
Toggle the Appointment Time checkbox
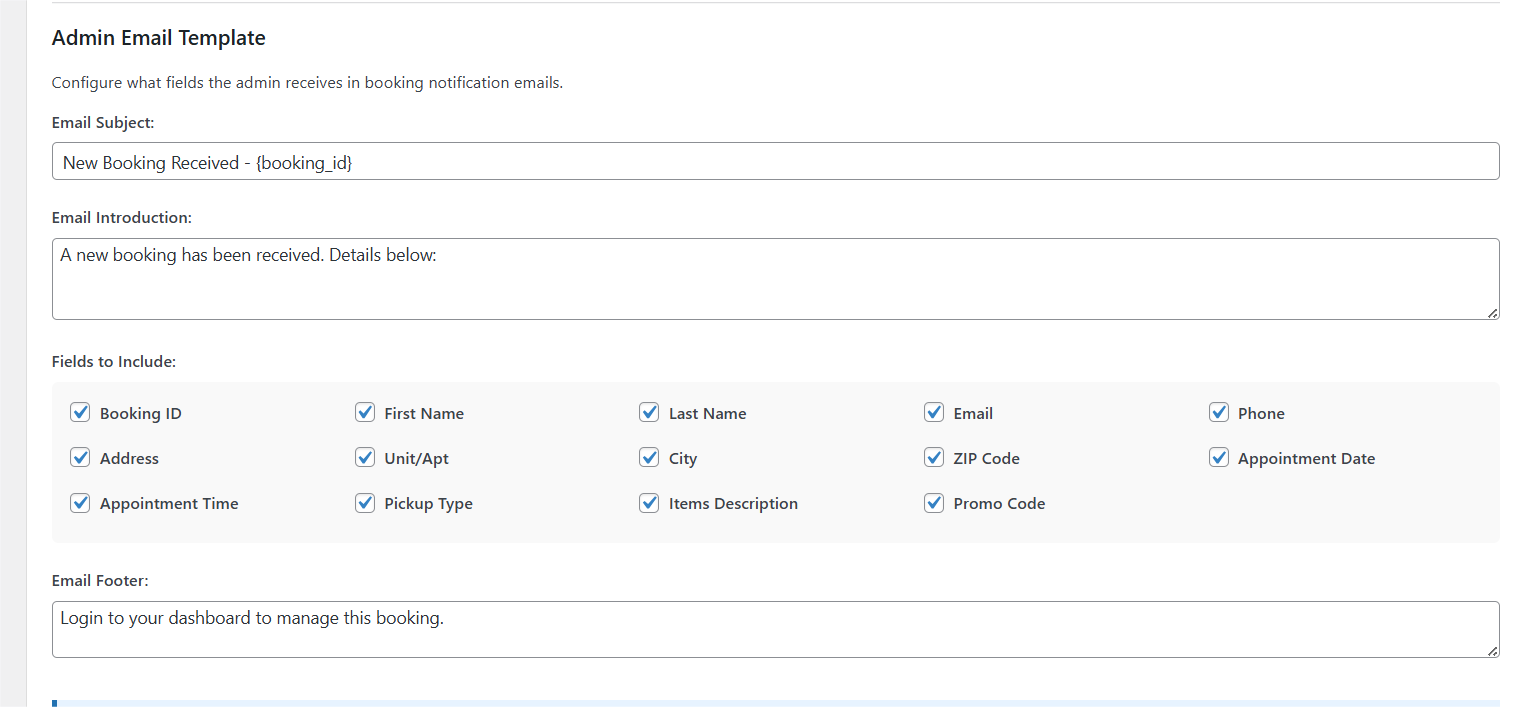[80, 503]
